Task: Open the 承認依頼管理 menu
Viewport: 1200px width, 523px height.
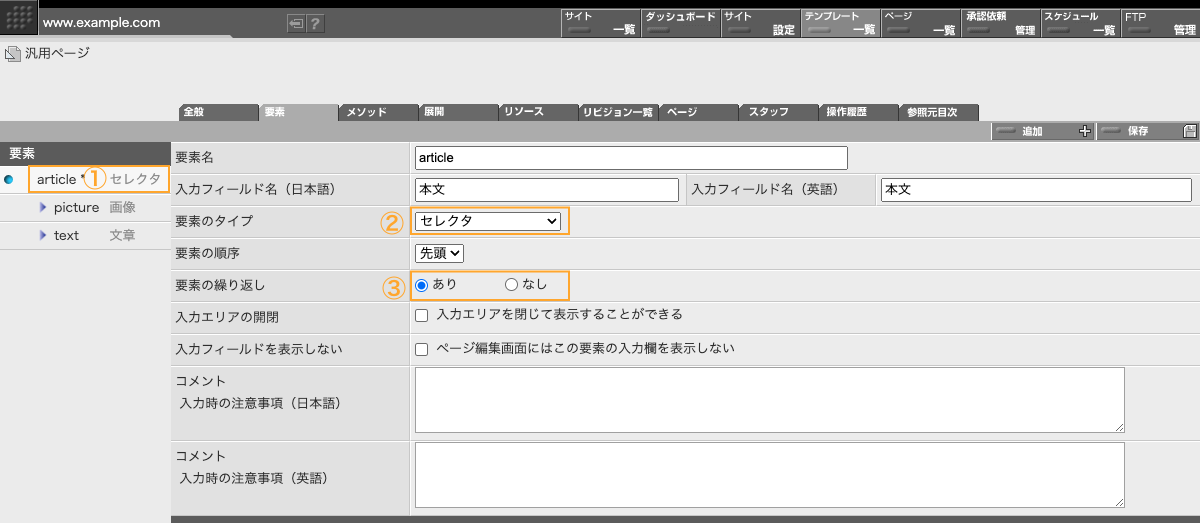Action: (1000, 23)
